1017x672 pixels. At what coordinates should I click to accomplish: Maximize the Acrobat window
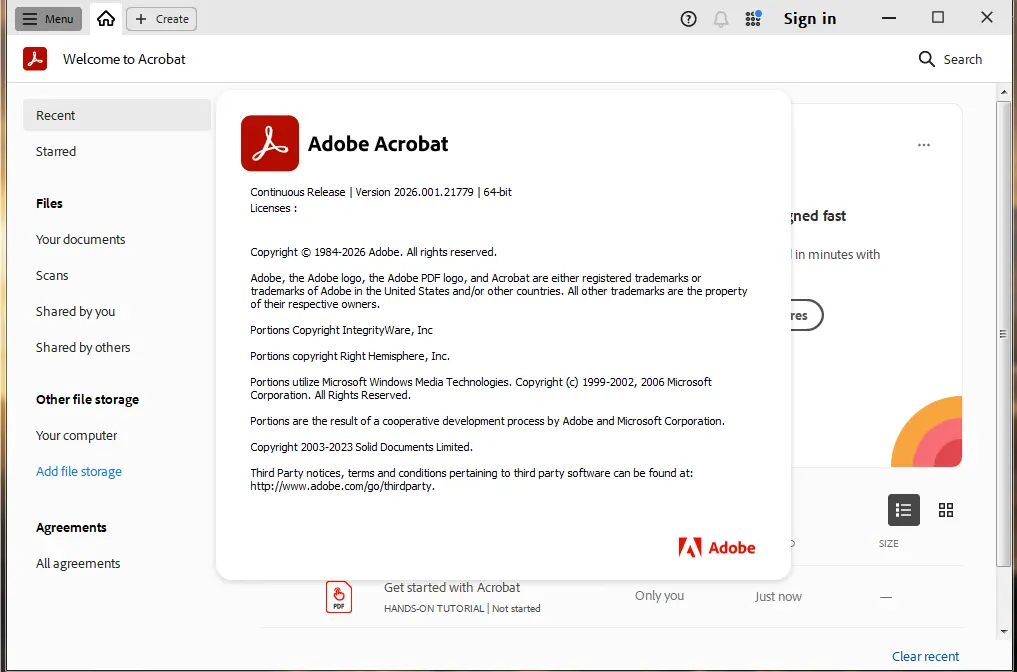938,18
